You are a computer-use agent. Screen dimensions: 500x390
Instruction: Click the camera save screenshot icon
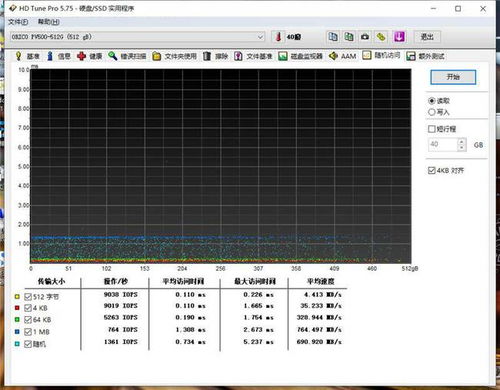365,37
